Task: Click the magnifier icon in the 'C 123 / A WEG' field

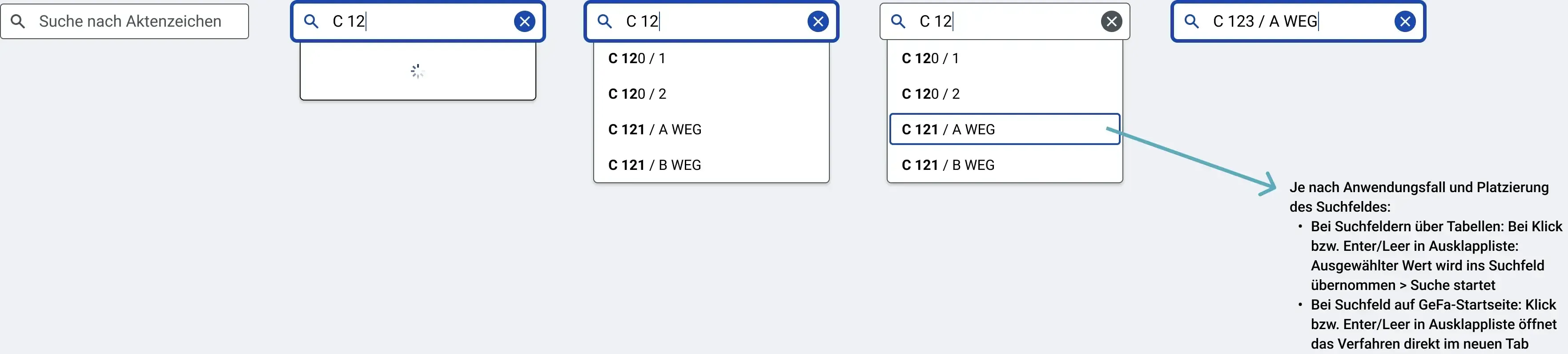Action: [1192, 21]
